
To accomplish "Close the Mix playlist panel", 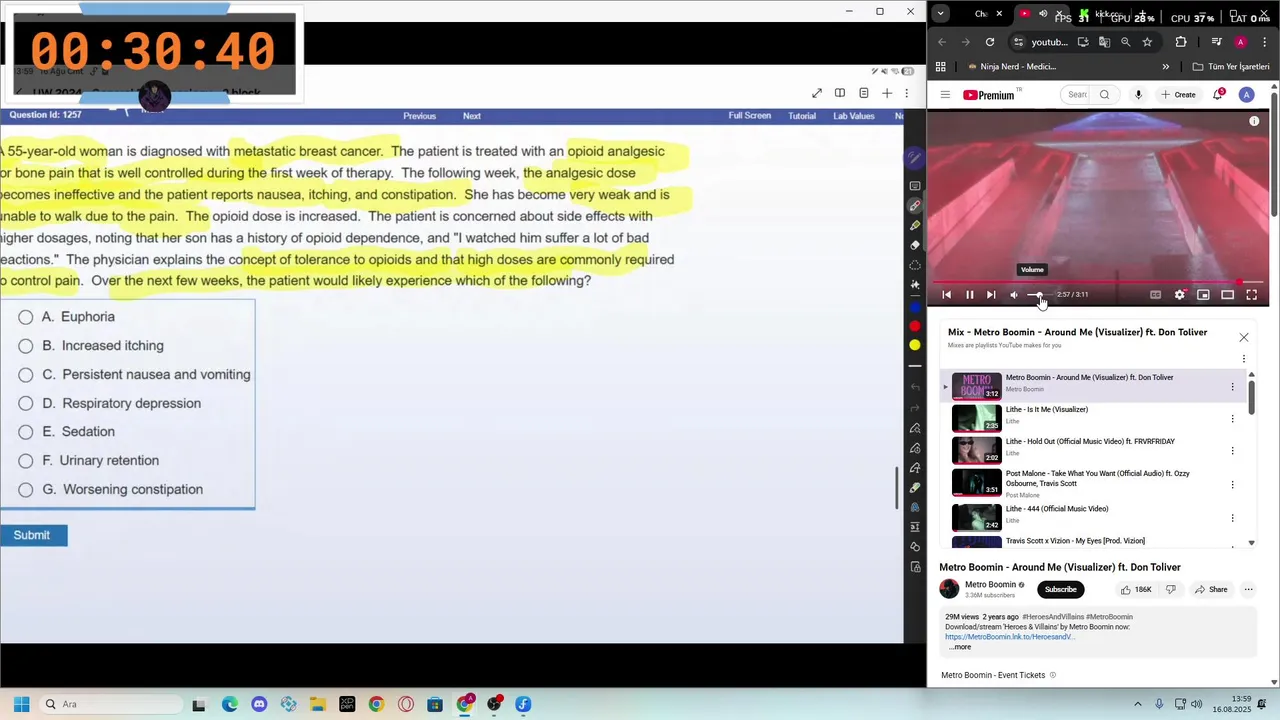I will (1244, 338).
